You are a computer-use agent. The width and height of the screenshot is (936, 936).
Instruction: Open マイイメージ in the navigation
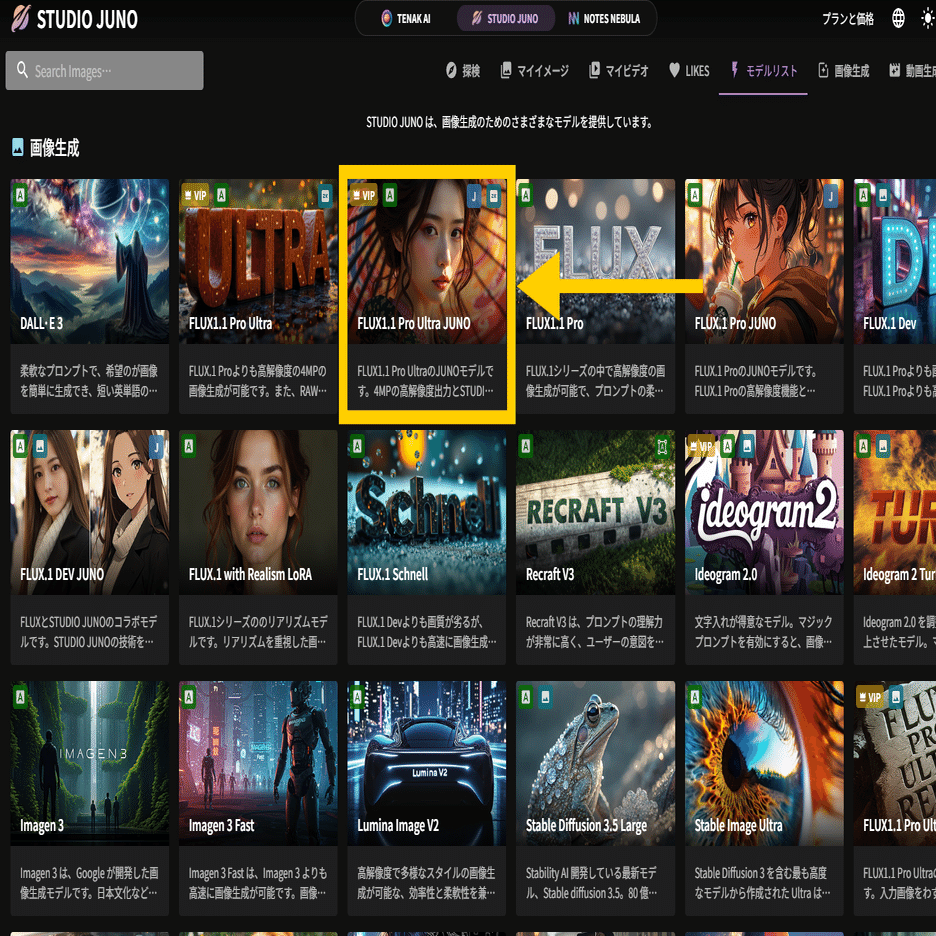click(x=534, y=70)
